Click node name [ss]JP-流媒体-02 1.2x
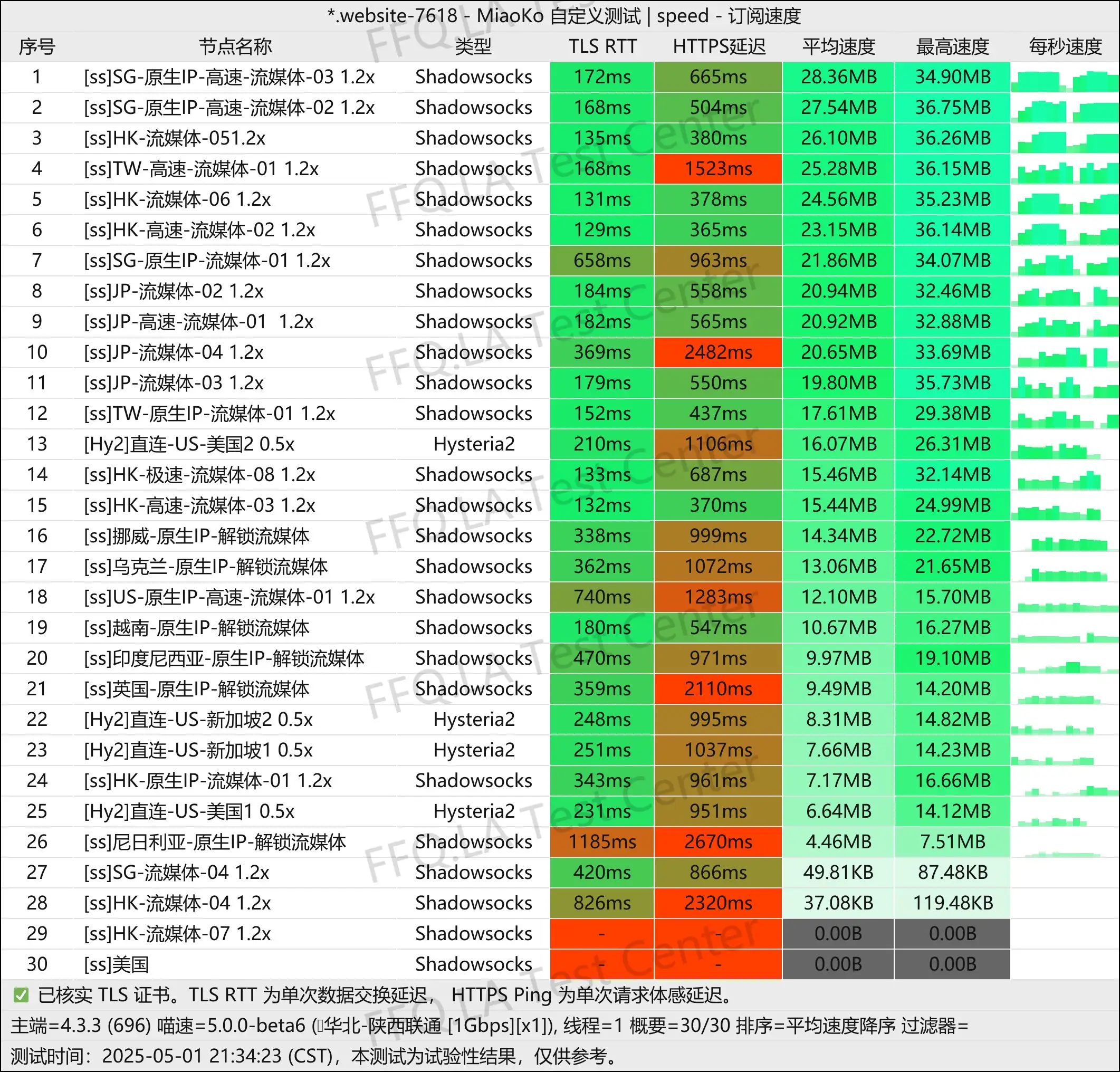 174,291
